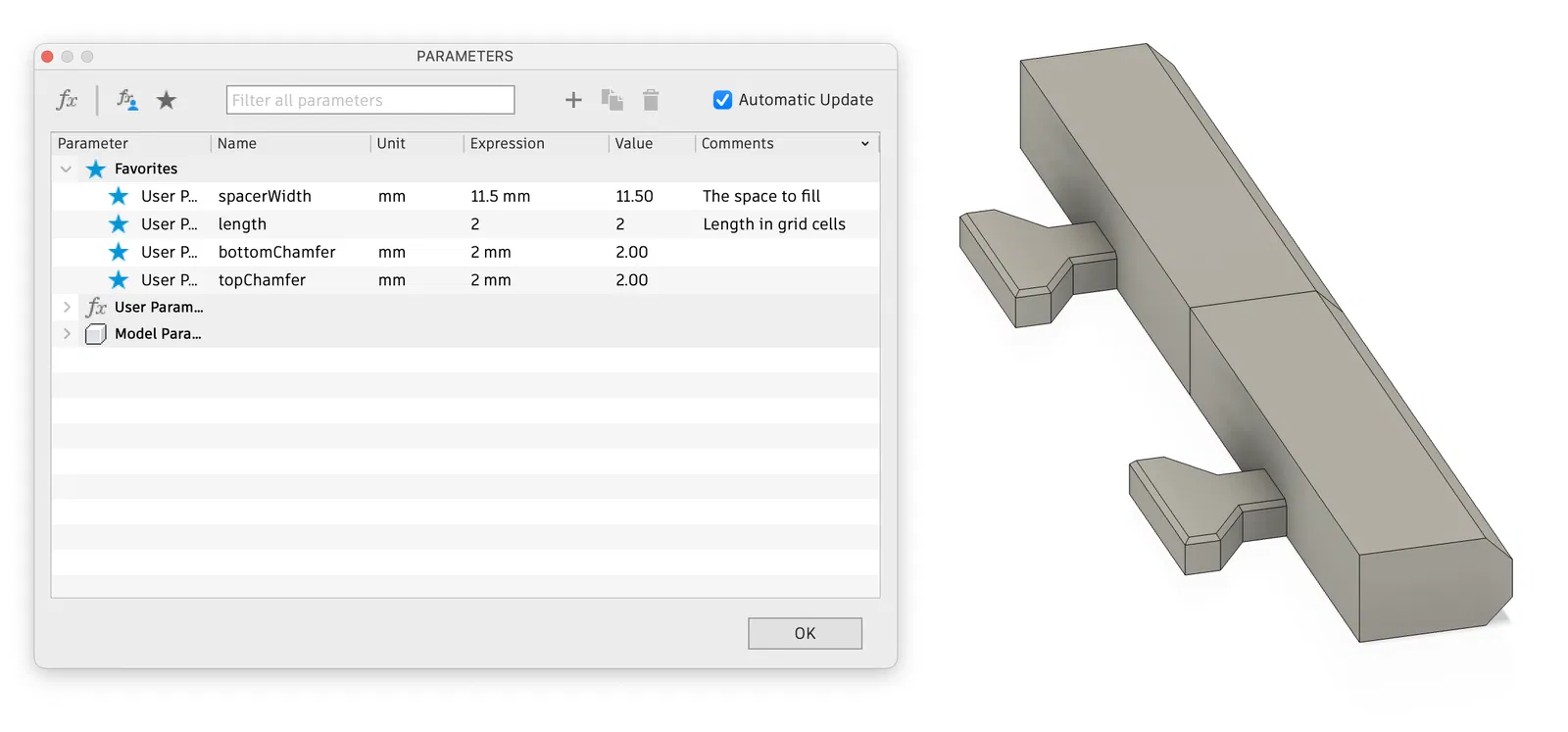Toggle the favorite star for bottomChamfer
The image size is (1568, 732).
click(x=119, y=252)
